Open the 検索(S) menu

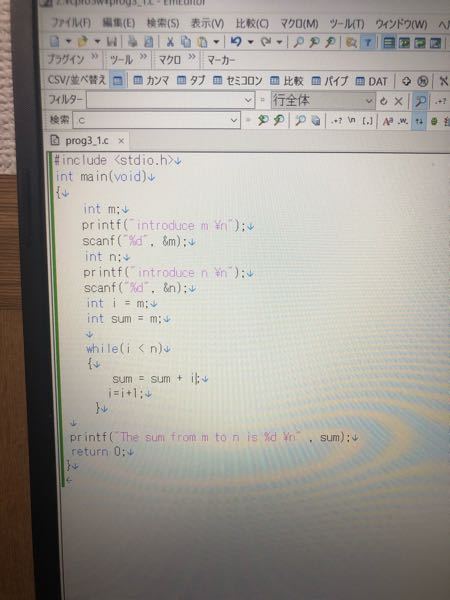pyautogui.click(x=163, y=23)
